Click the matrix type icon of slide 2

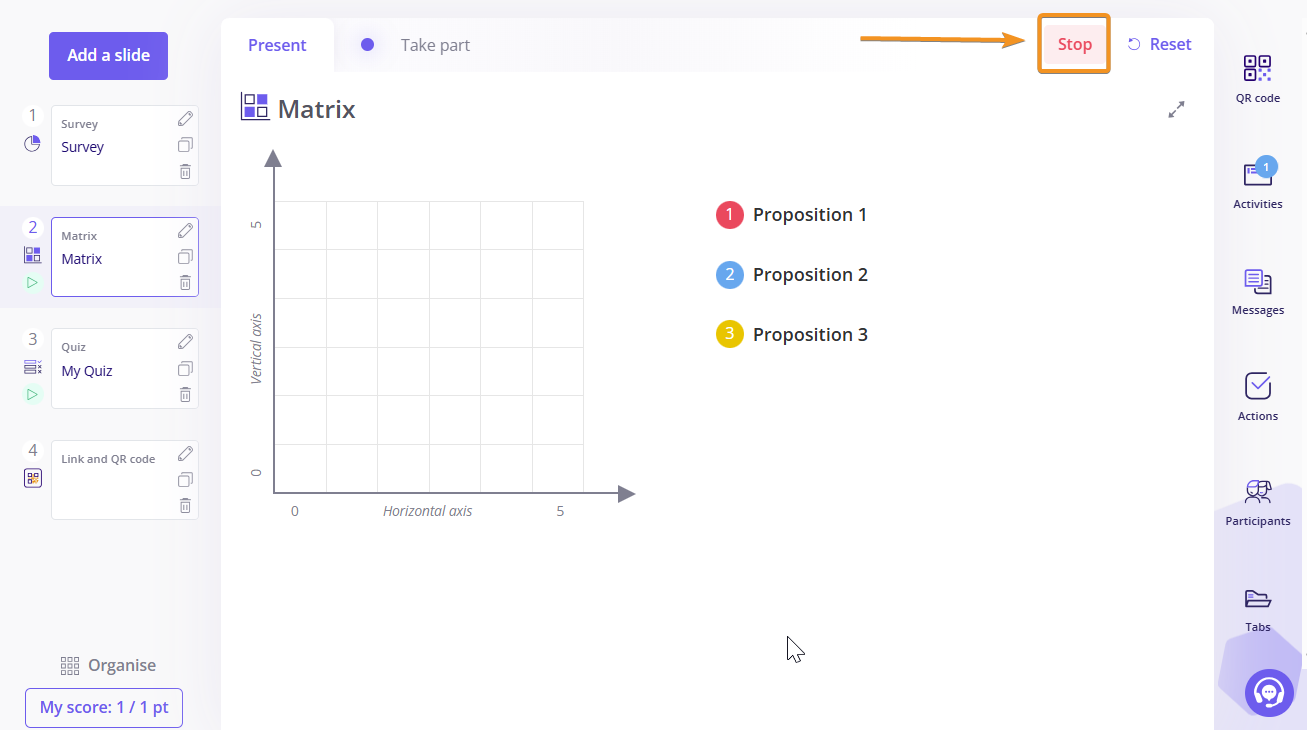click(32, 255)
